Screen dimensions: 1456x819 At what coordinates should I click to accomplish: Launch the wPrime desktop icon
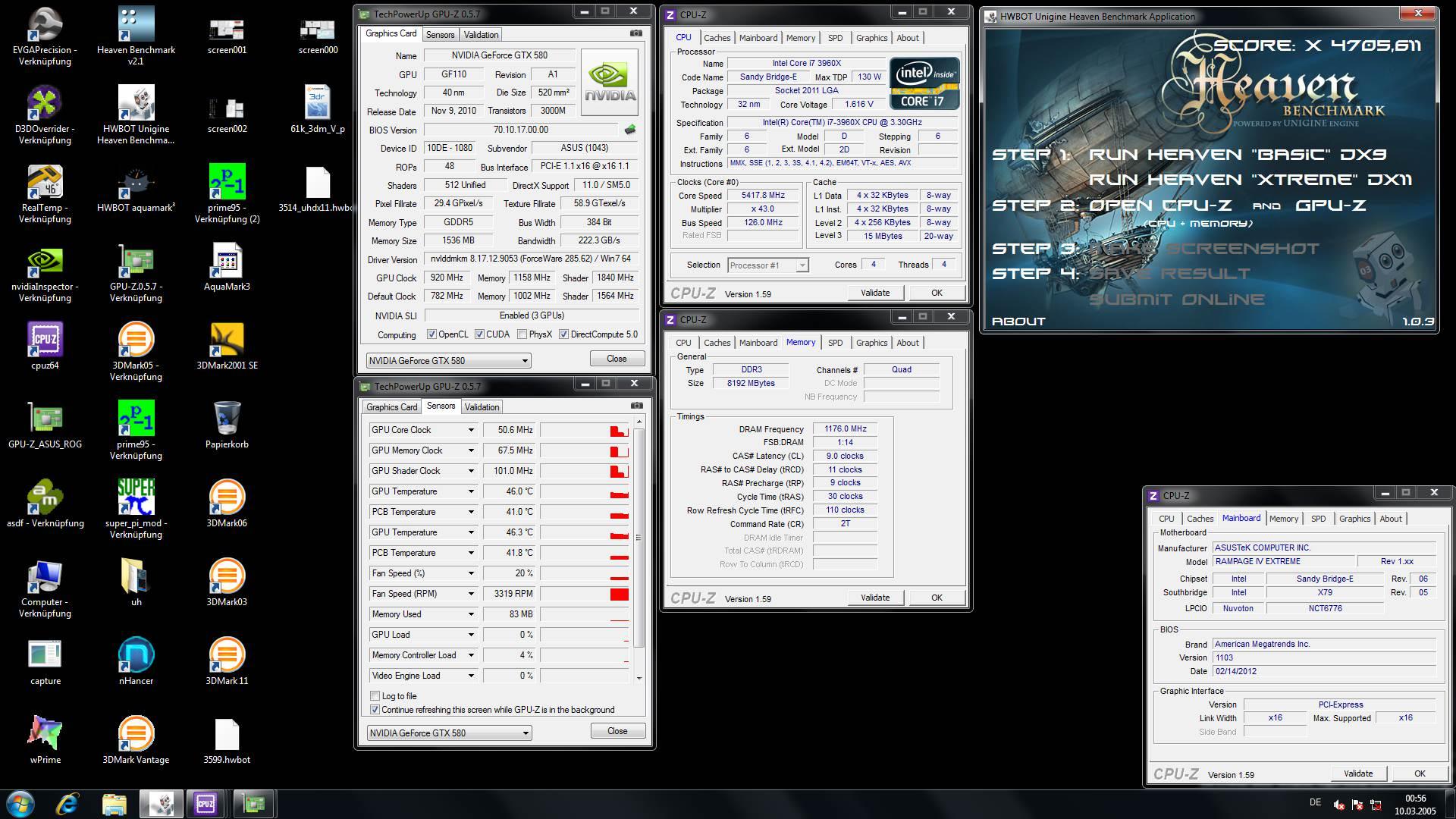pyautogui.click(x=45, y=740)
